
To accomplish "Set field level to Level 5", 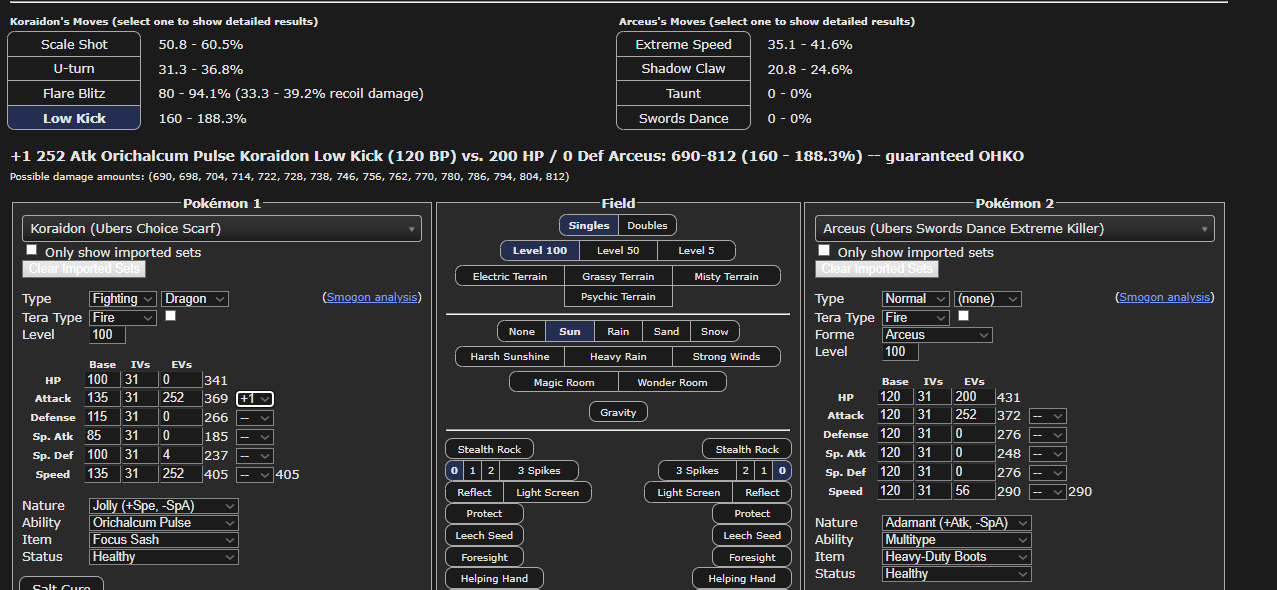I will pyautogui.click(x=696, y=251).
